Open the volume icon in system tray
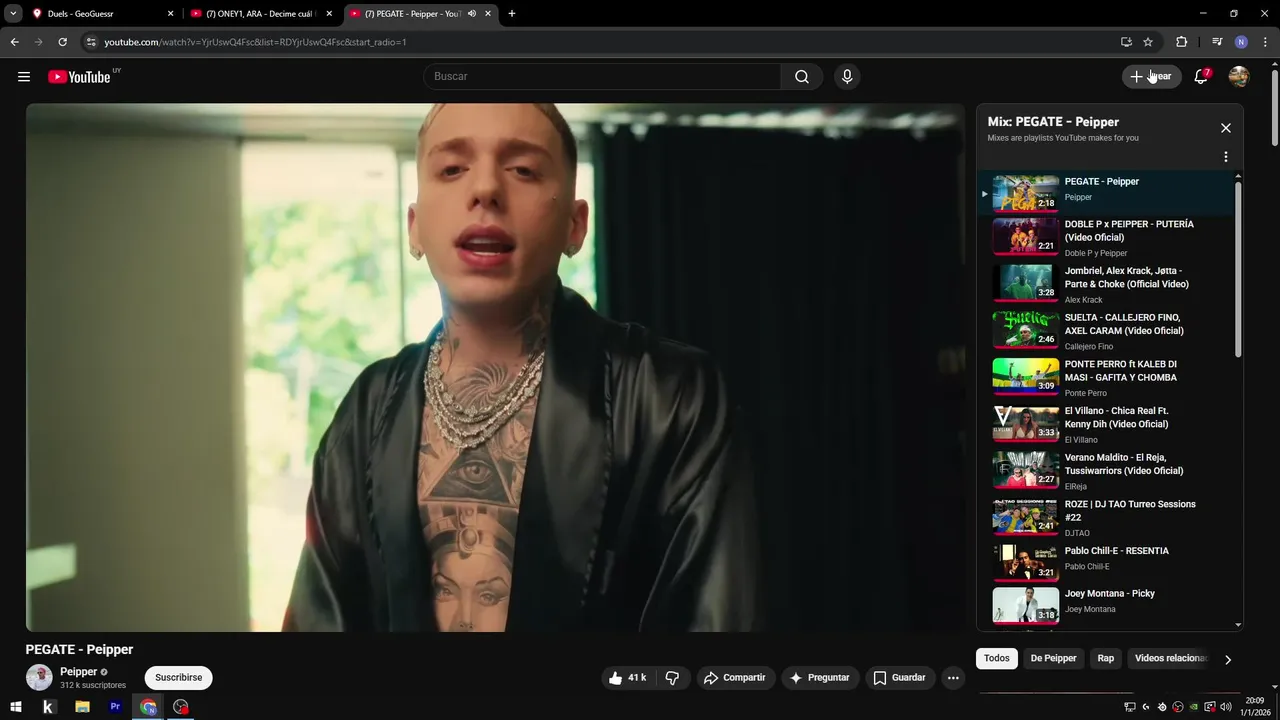 pyautogui.click(x=1226, y=707)
